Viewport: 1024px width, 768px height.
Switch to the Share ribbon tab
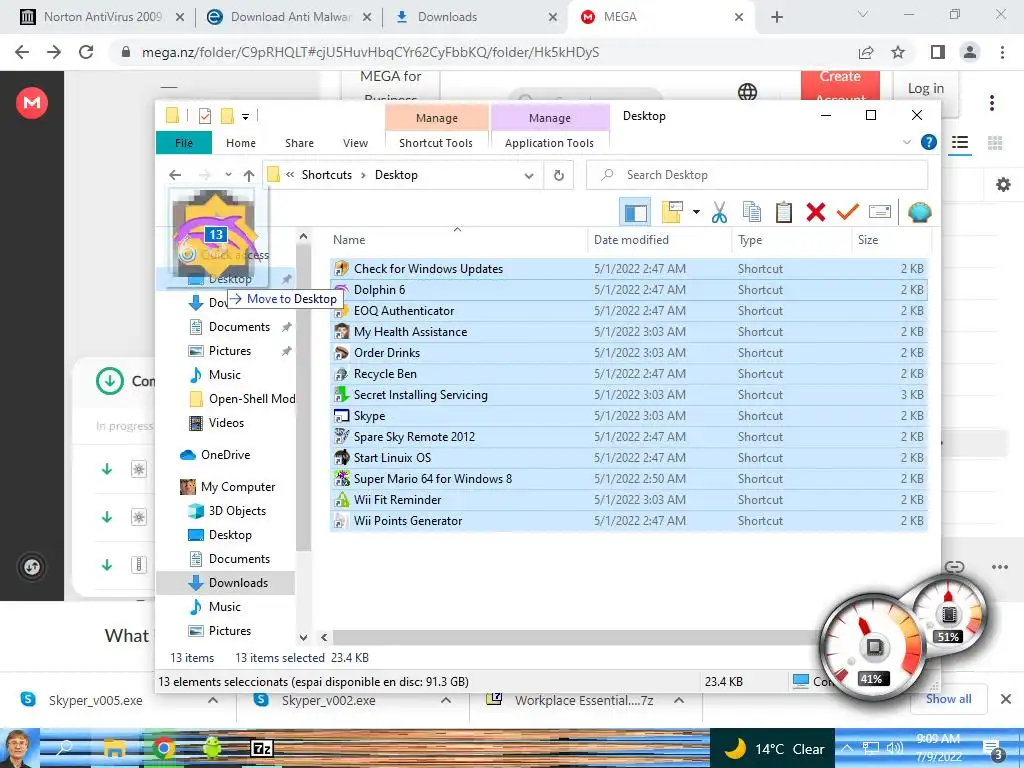299,142
